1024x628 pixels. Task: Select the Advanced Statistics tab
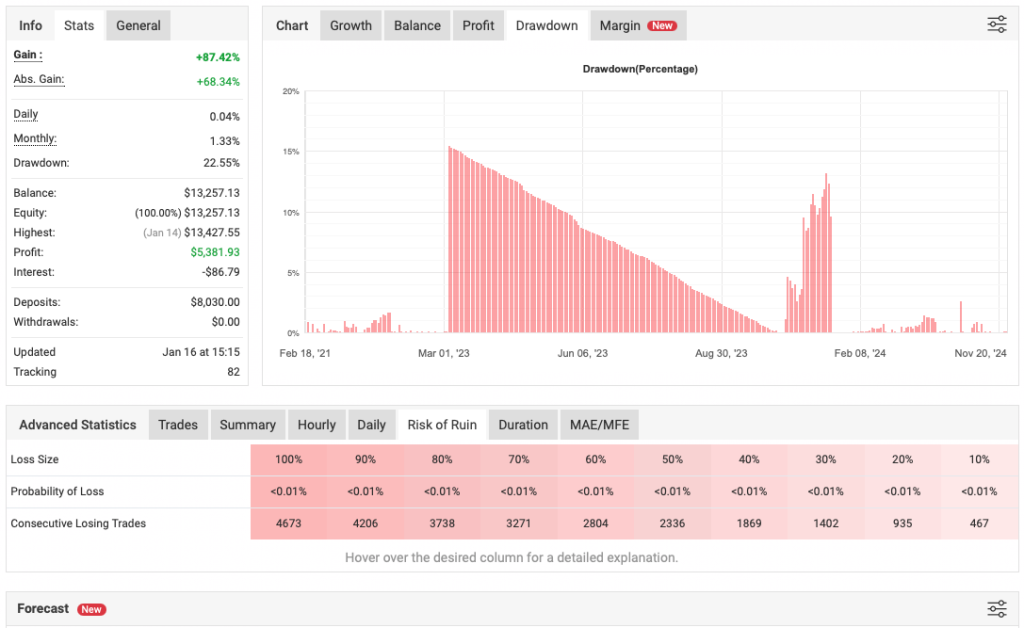pos(77,424)
